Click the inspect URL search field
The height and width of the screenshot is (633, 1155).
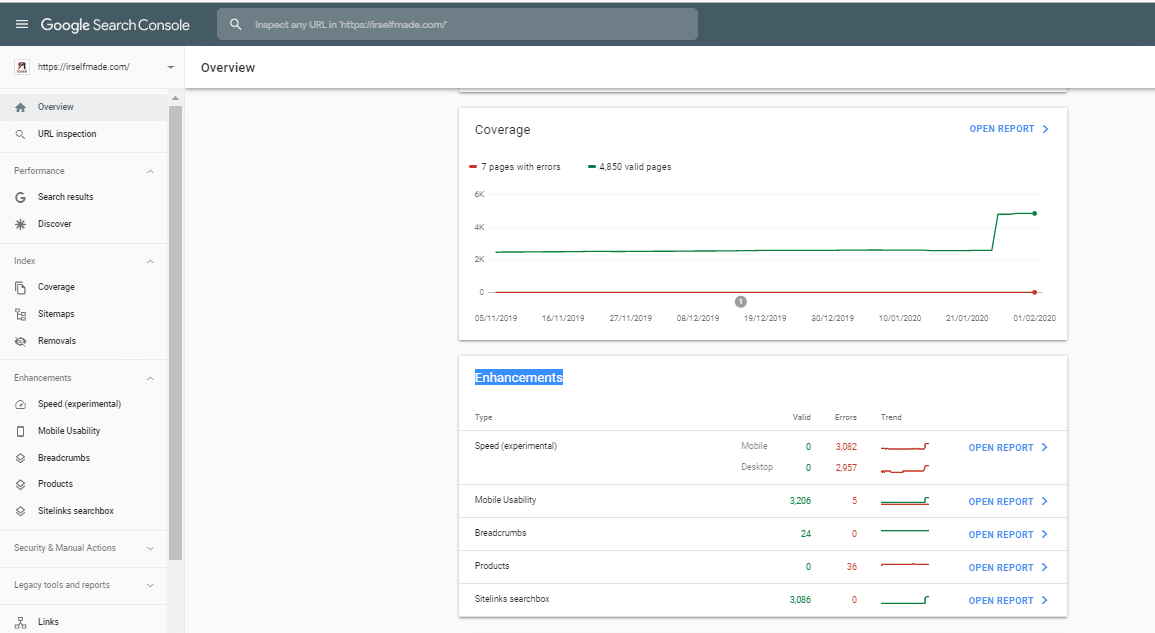(457, 24)
